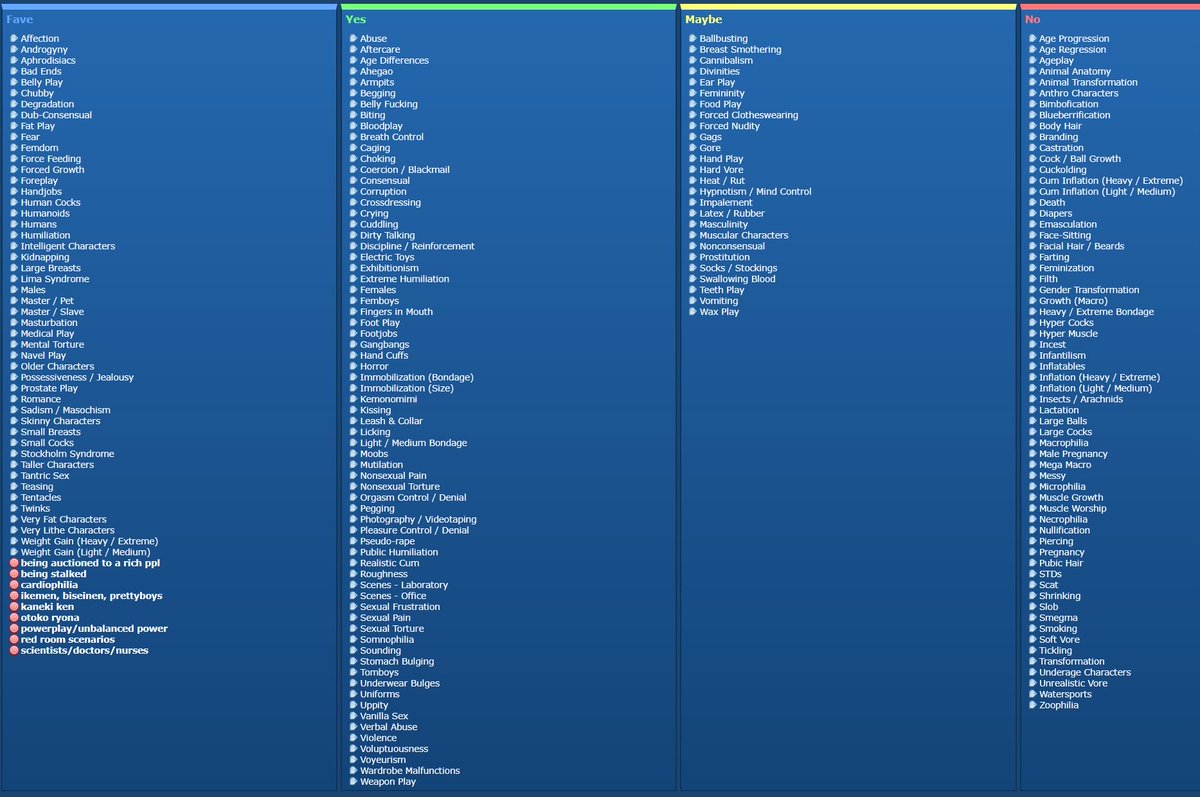
Task: Click the icon beside Divinities
Action: click(x=692, y=72)
